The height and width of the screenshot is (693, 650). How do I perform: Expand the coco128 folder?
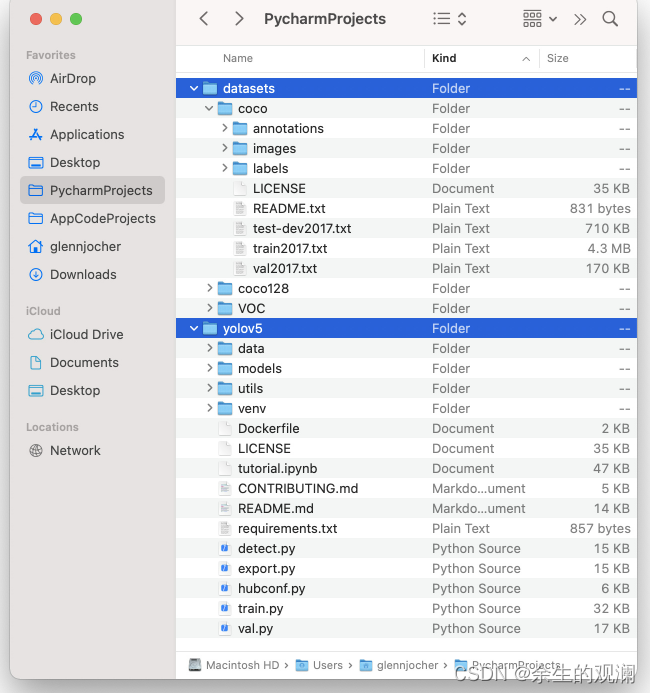click(209, 288)
